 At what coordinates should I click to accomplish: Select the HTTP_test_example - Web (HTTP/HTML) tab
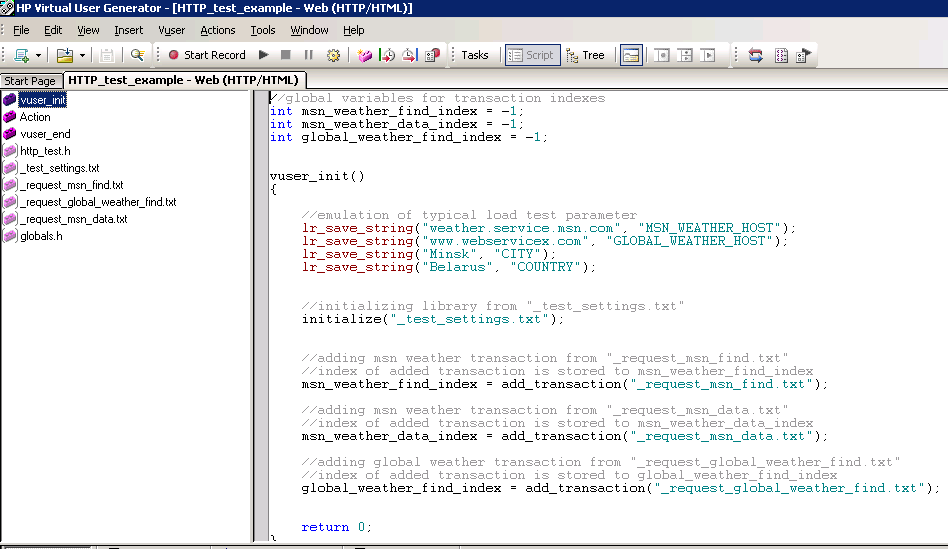coord(184,80)
